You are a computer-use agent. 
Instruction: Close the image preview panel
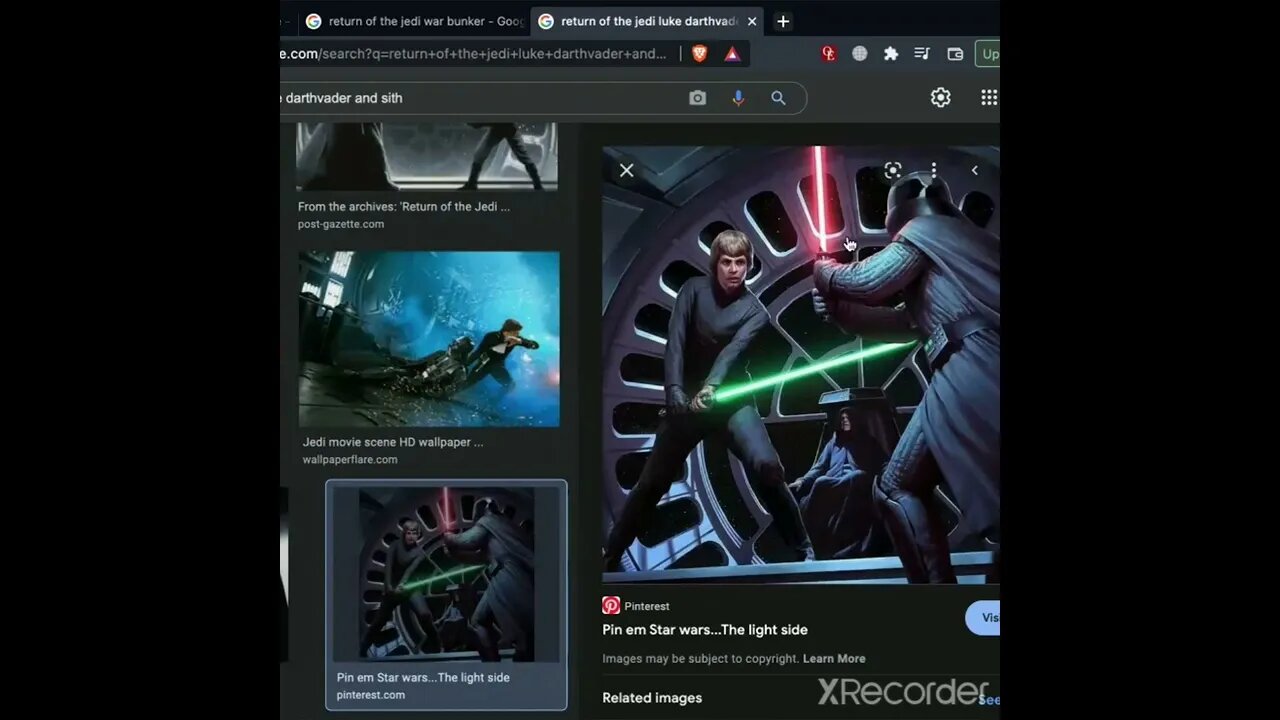[x=627, y=170]
